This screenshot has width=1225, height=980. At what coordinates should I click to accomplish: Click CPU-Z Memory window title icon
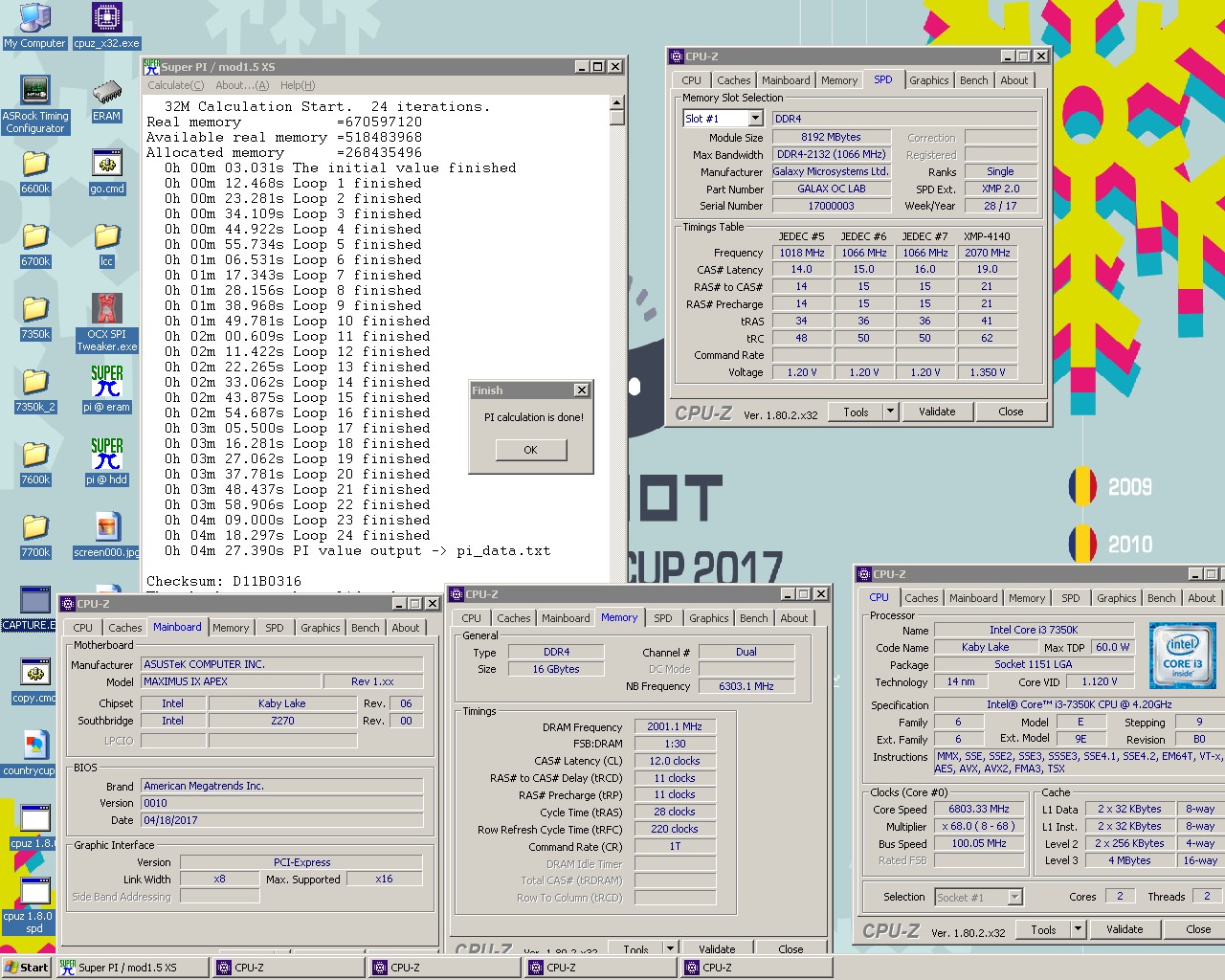(x=457, y=594)
